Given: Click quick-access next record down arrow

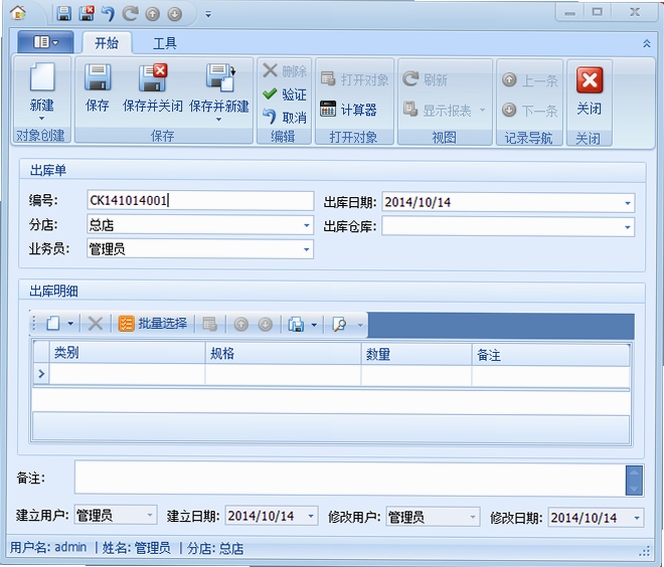Looking at the screenshot, I should click(x=174, y=14).
